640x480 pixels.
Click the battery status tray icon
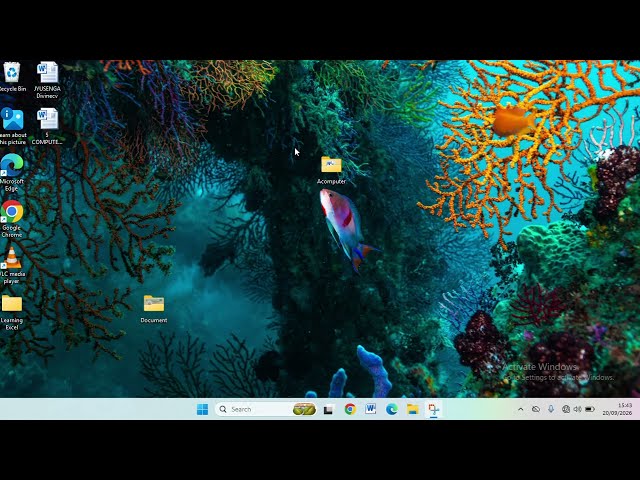pyautogui.click(x=590, y=409)
